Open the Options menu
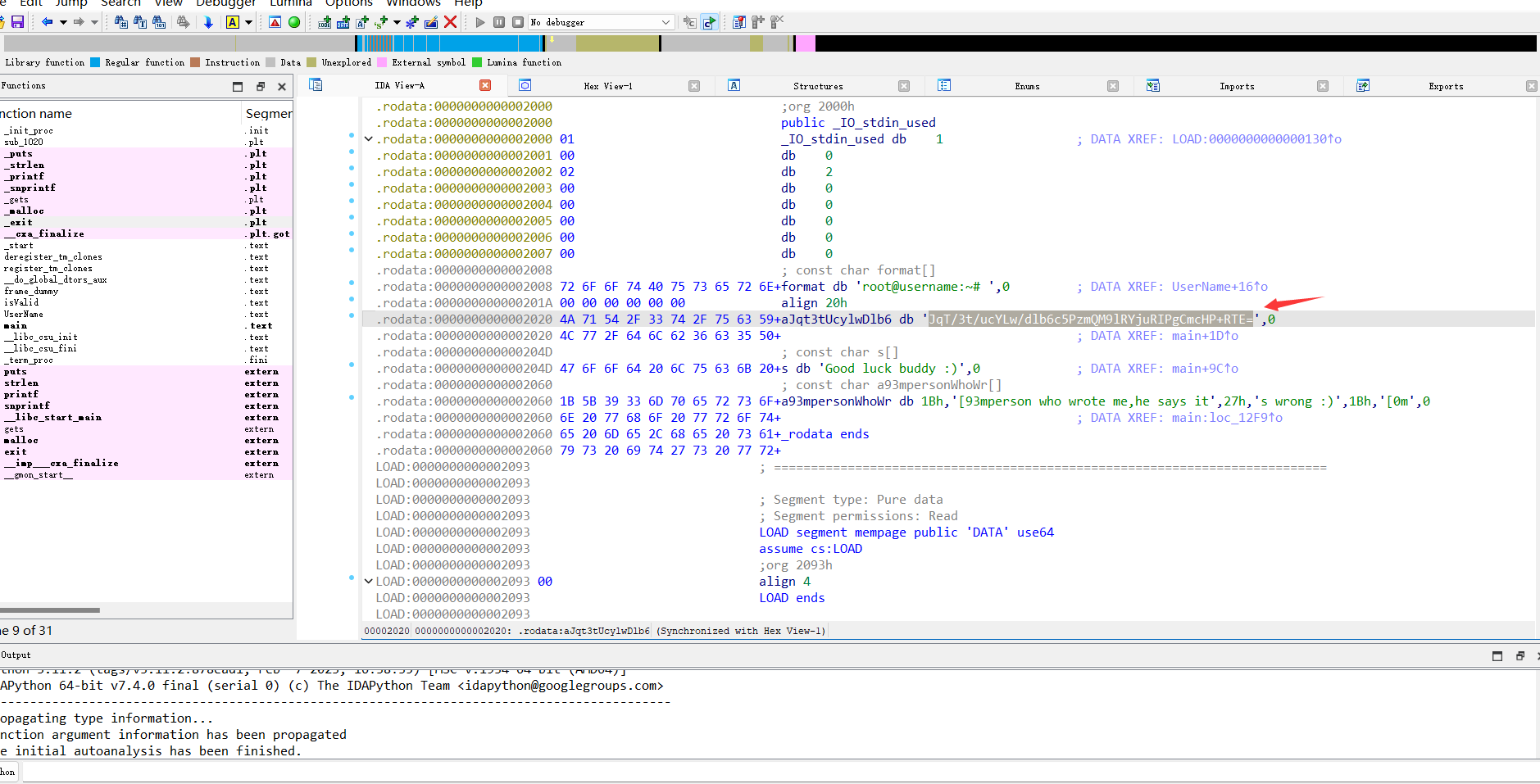The width and height of the screenshot is (1540, 784). [349, 3]
